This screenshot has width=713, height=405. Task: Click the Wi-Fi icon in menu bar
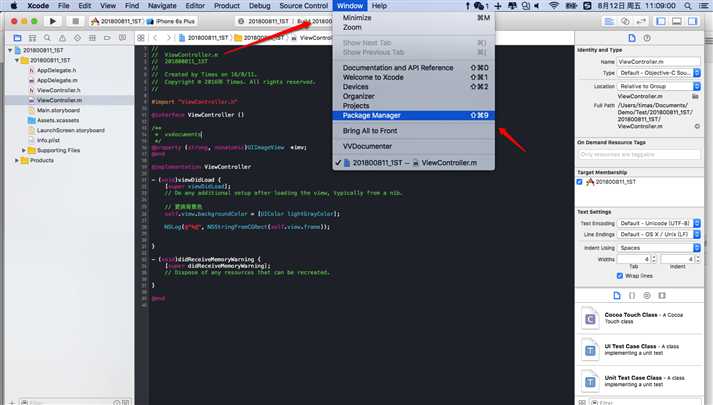tap(554, 6)
